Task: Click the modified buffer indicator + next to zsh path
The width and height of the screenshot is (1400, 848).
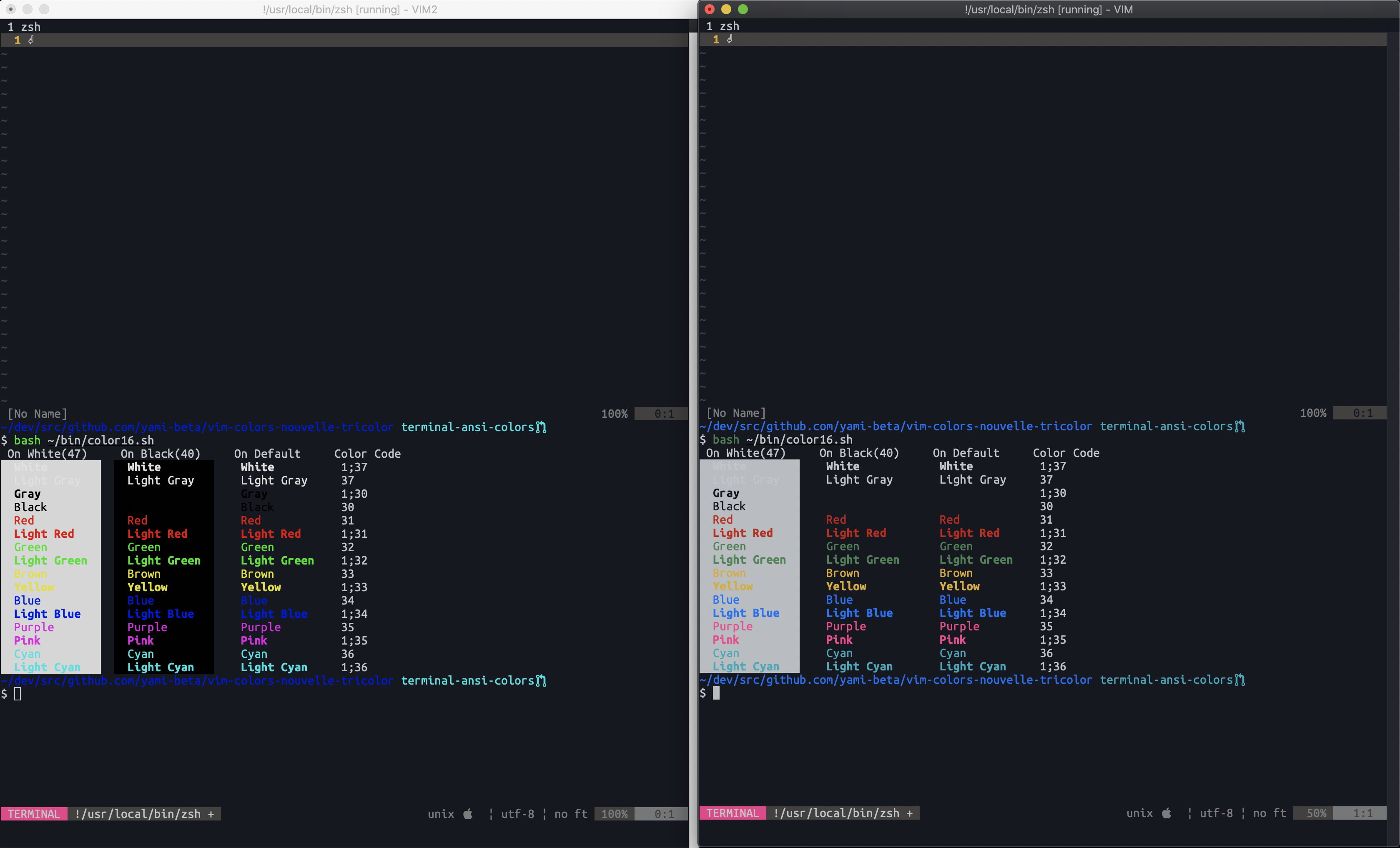Action: pyautogui.click(x=211, y=813)
